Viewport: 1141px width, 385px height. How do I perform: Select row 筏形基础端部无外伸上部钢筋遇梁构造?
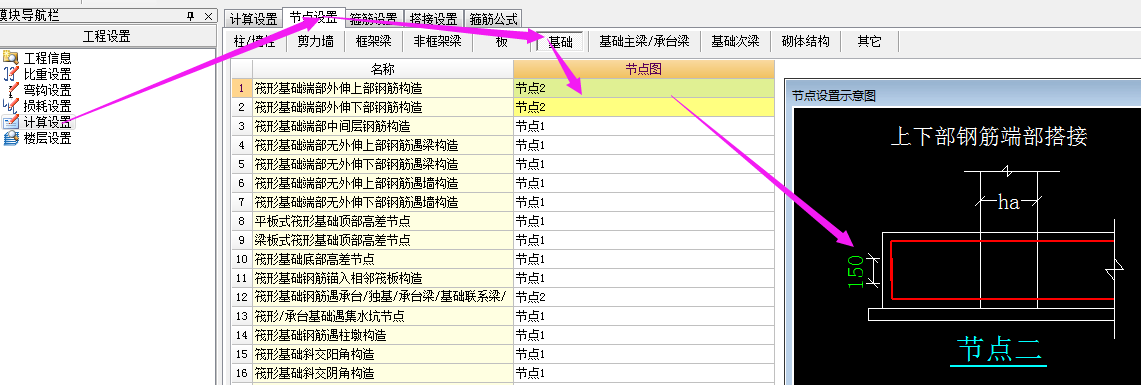point(383,145)
